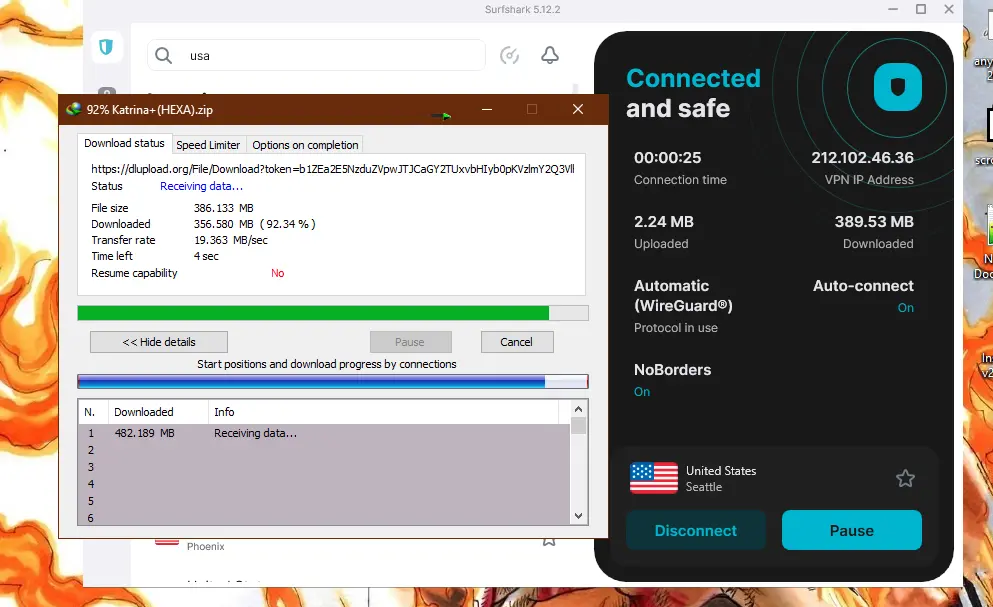Close the Katrina+(HEXA).zip download dialog

pyautogui.click(x=578, y=109)
